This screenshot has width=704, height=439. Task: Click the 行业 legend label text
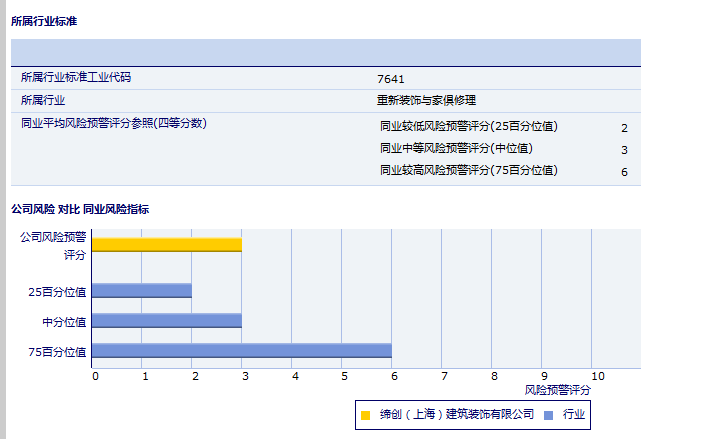point(574,414)
